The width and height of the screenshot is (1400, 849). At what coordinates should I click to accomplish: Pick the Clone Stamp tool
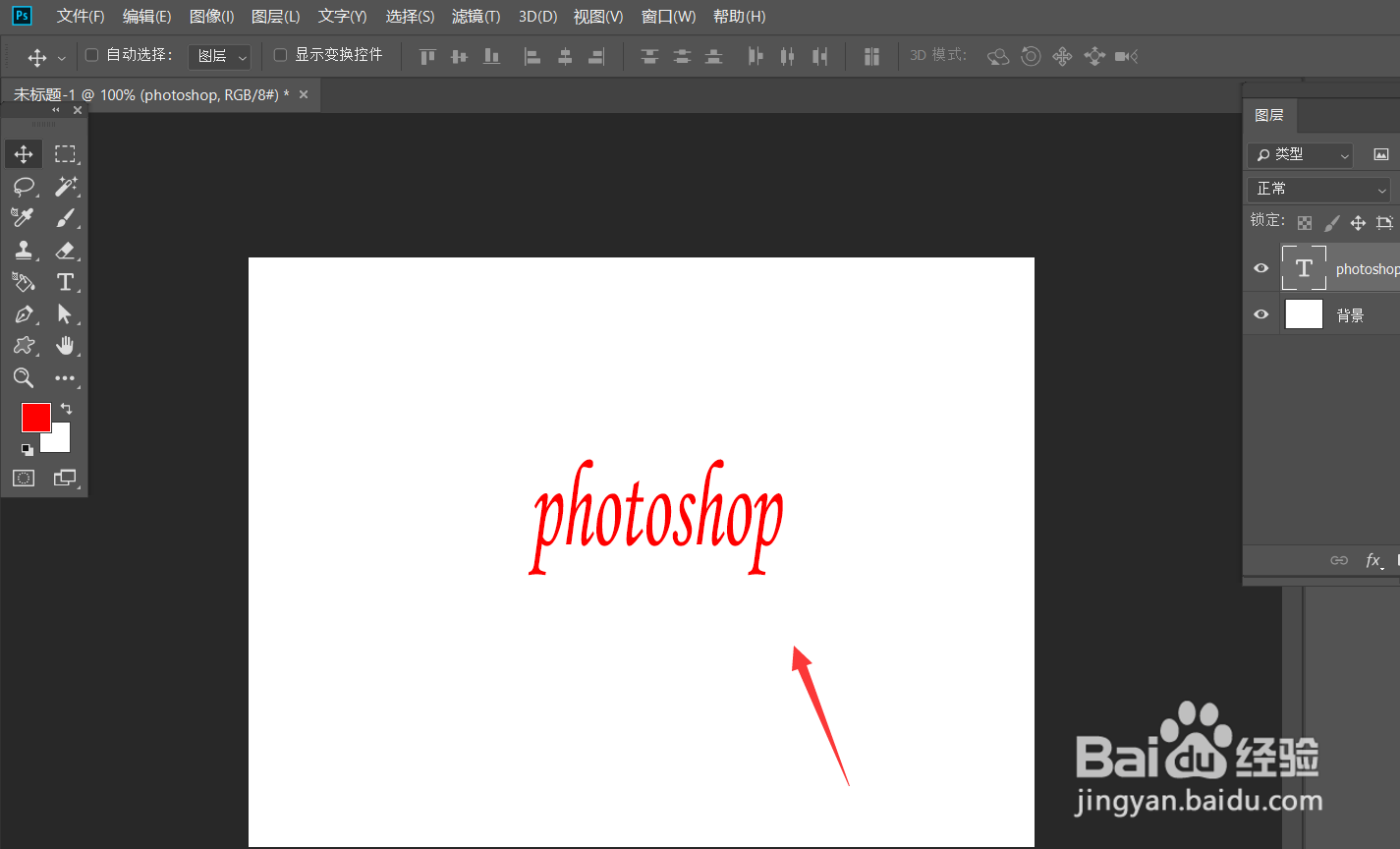click(x=24, y=250)
